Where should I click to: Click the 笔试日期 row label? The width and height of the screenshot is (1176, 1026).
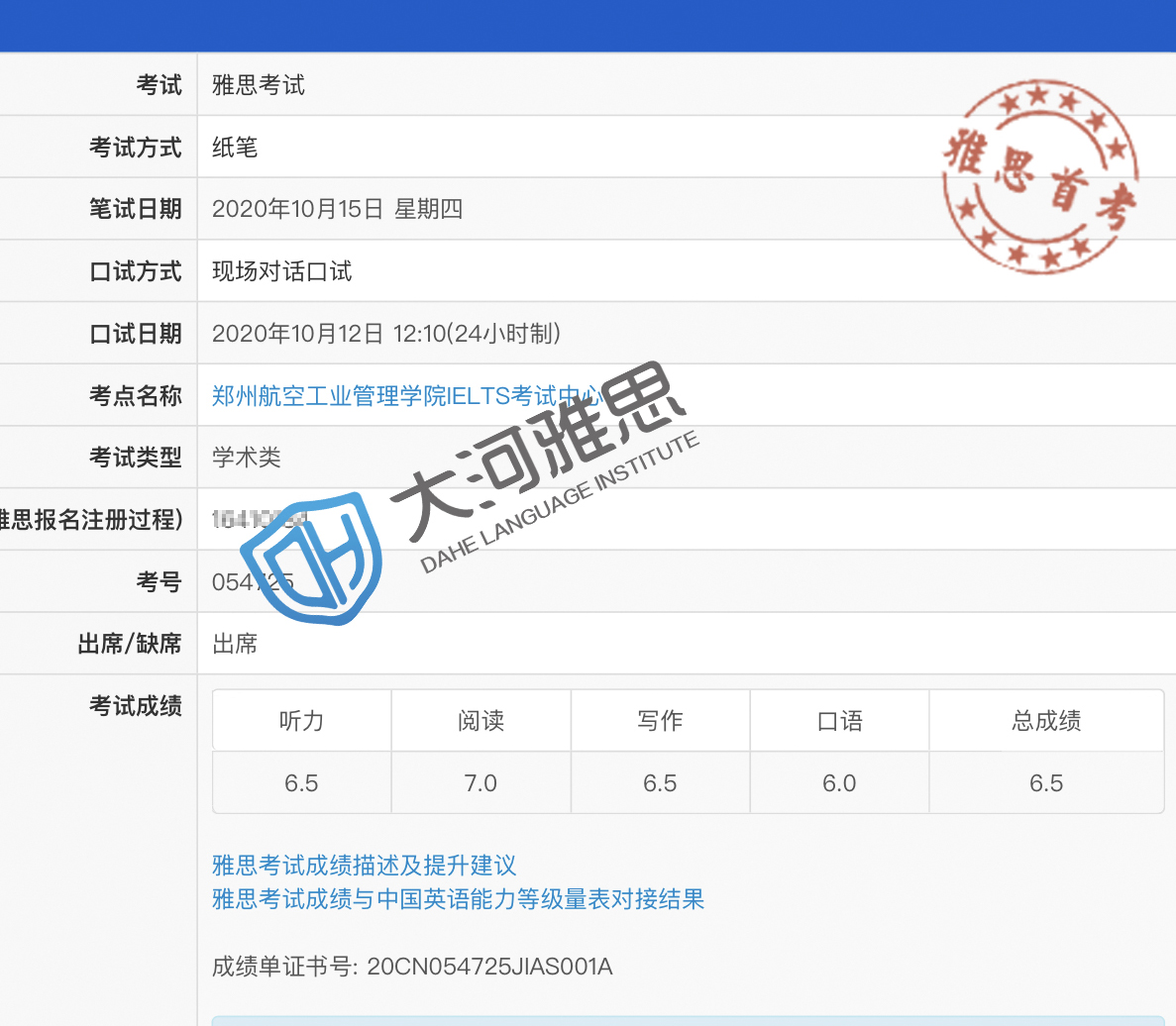click(x=136, y=208)
